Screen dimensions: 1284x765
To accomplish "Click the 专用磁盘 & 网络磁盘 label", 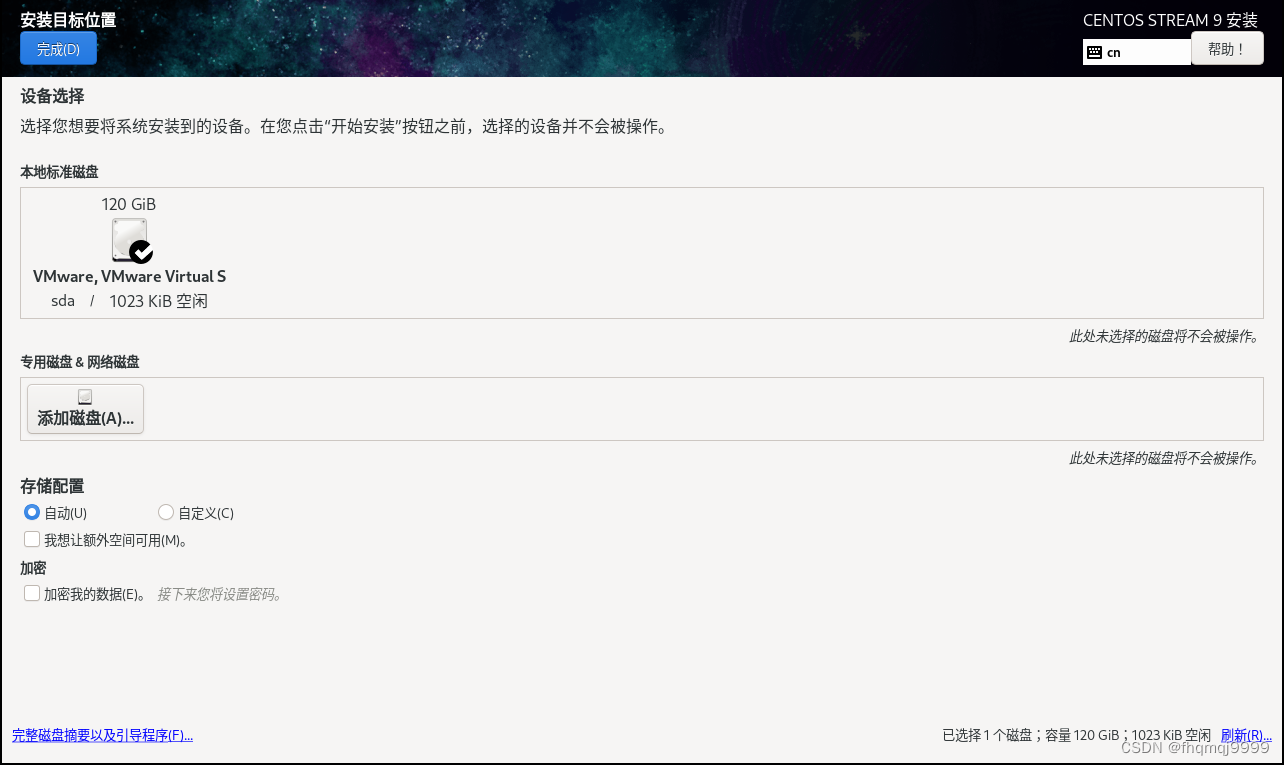I will 80,361.
